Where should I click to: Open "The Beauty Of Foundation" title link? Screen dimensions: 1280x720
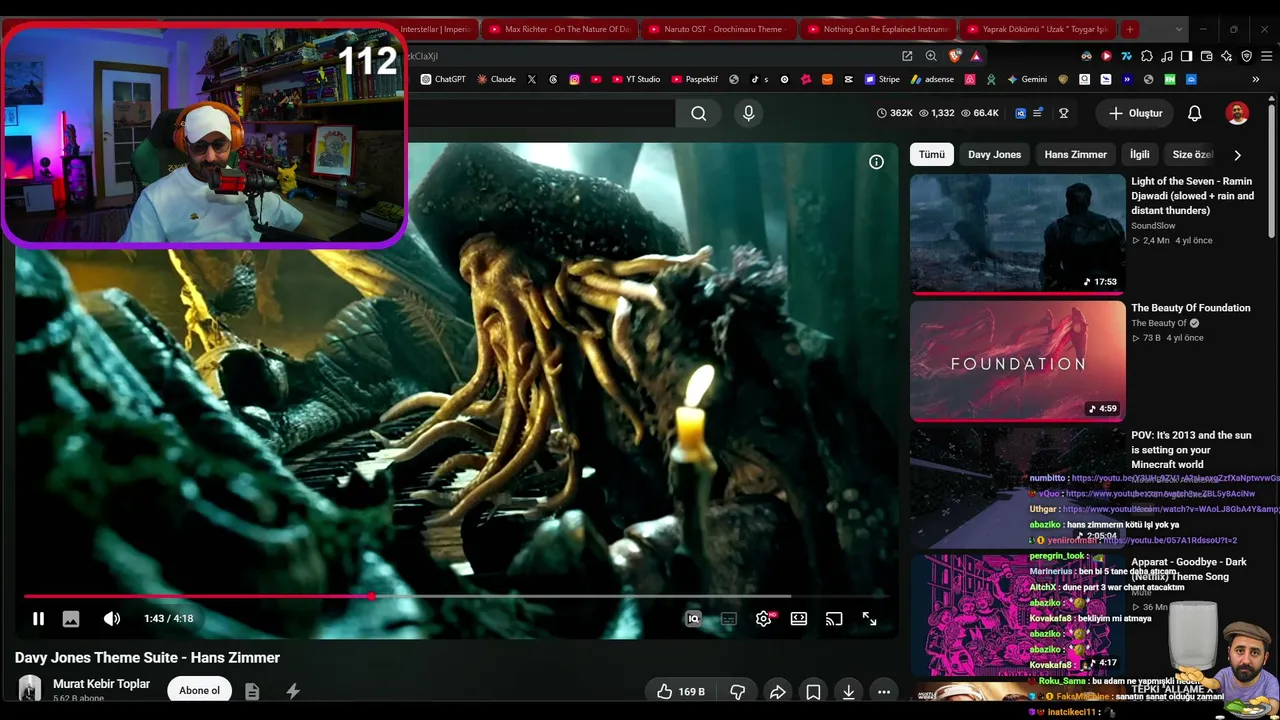(x=1191, y=308)
